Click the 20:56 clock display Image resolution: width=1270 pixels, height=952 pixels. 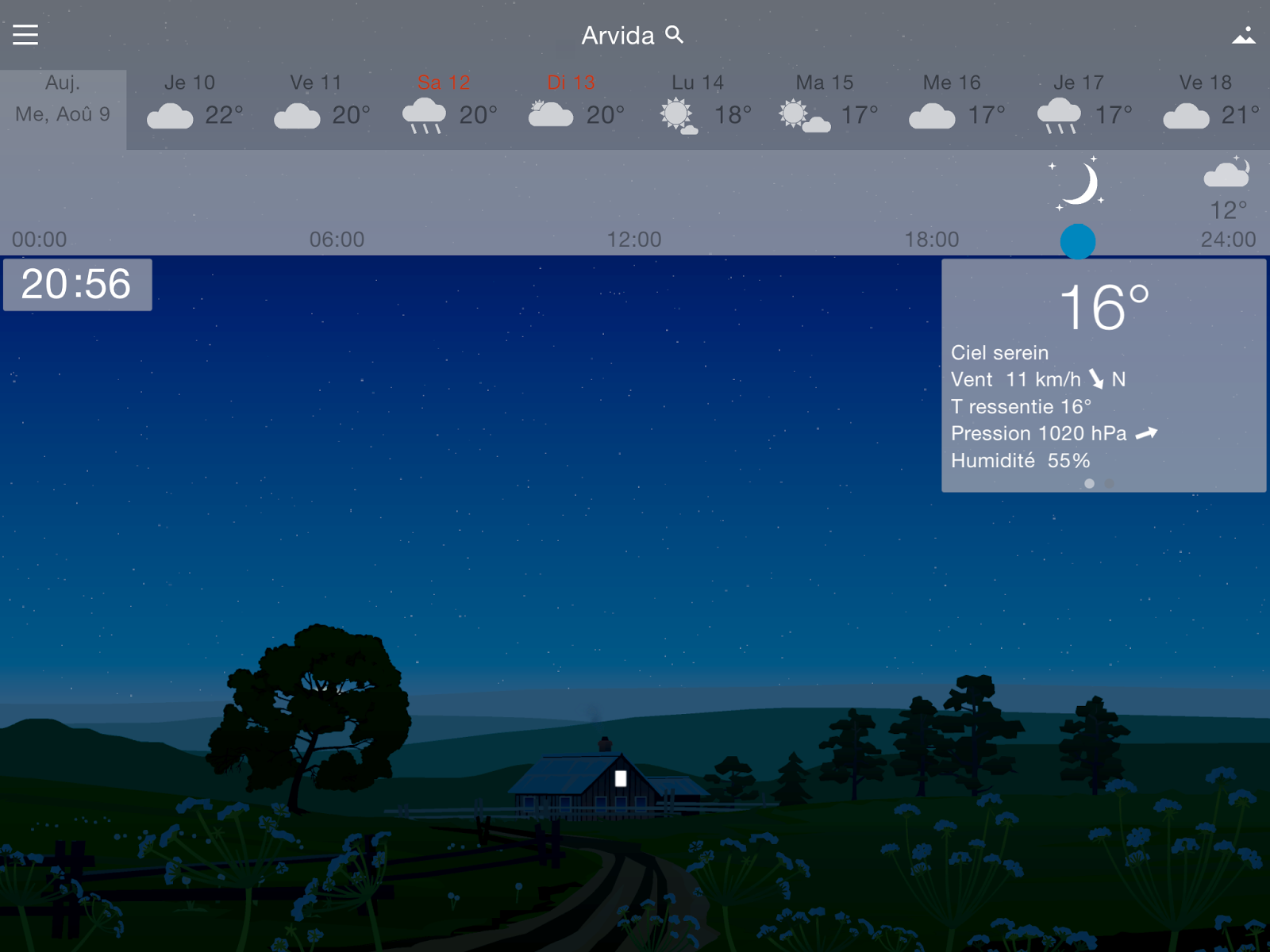(x=77, y=284)
